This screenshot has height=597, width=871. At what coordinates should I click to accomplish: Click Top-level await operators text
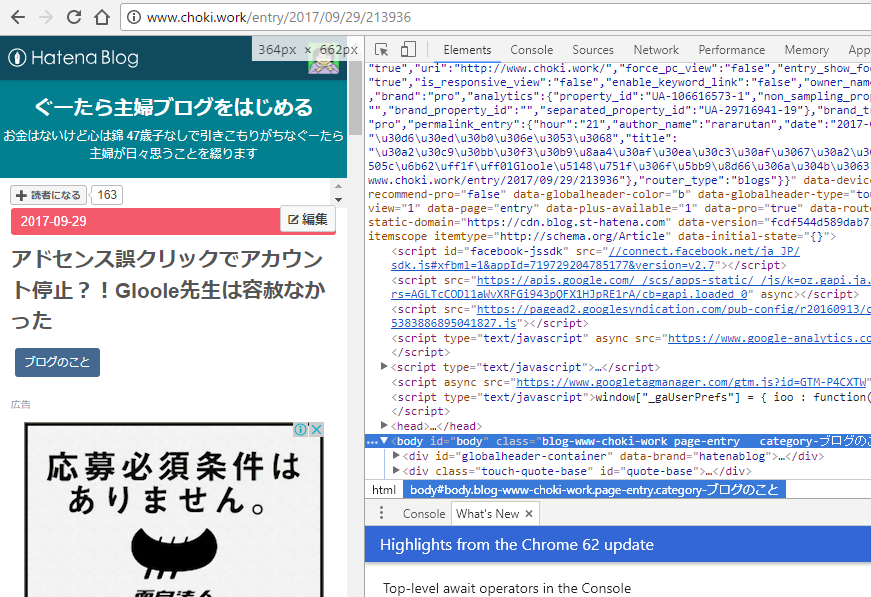point(507,588)
